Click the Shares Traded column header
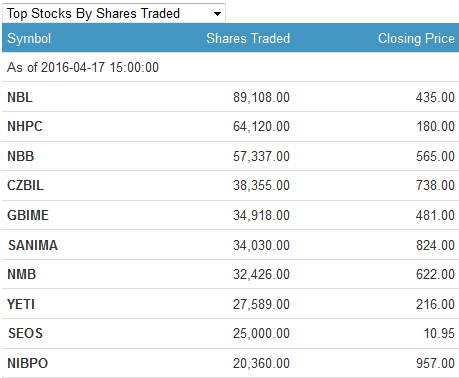This screenshot has width=459, height=378. (x=248, y=38)
